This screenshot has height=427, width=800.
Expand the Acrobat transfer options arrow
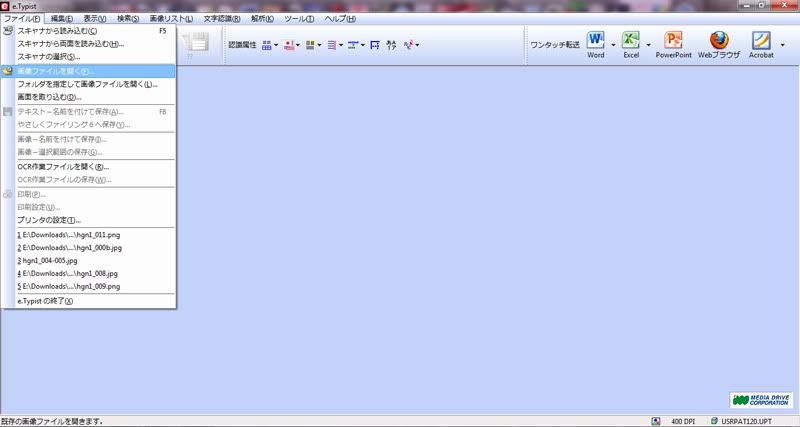[x=783, y=45]
